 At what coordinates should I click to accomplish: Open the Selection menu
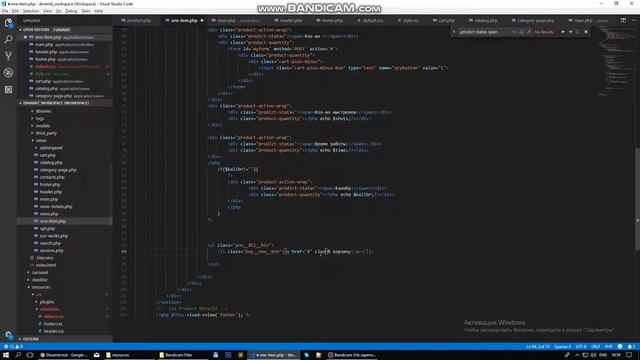tap(31, 11)
